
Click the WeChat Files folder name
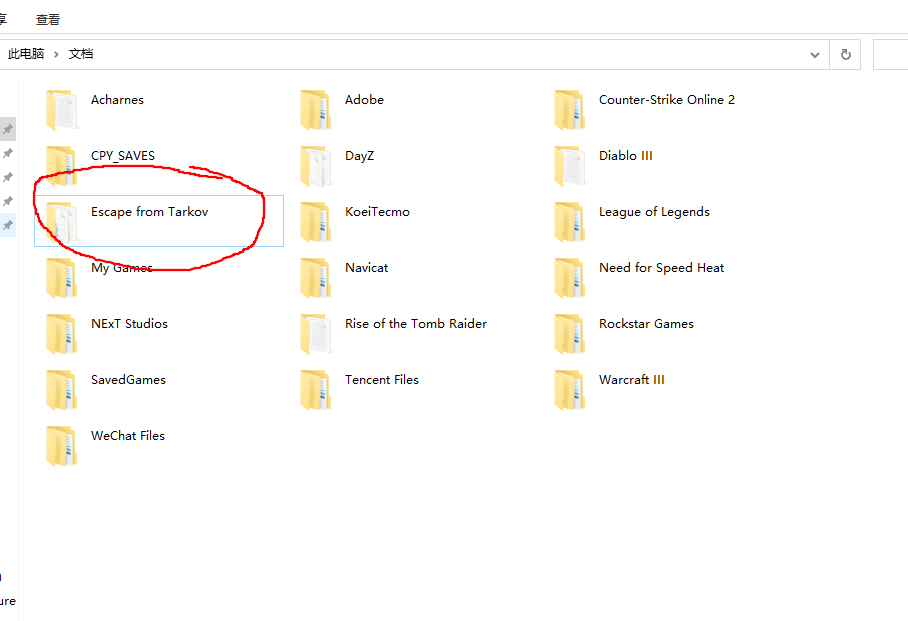click(x=127, y=436)
